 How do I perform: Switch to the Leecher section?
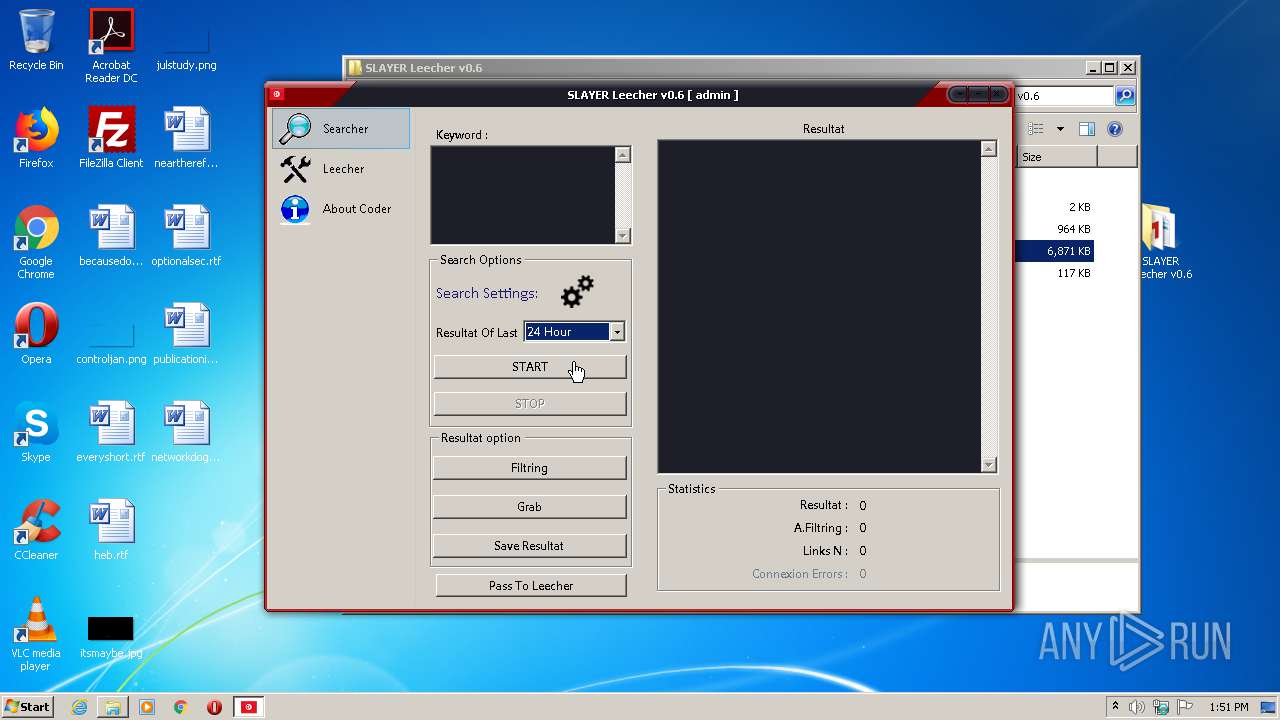pyautogui.click(x=341, y=169)
